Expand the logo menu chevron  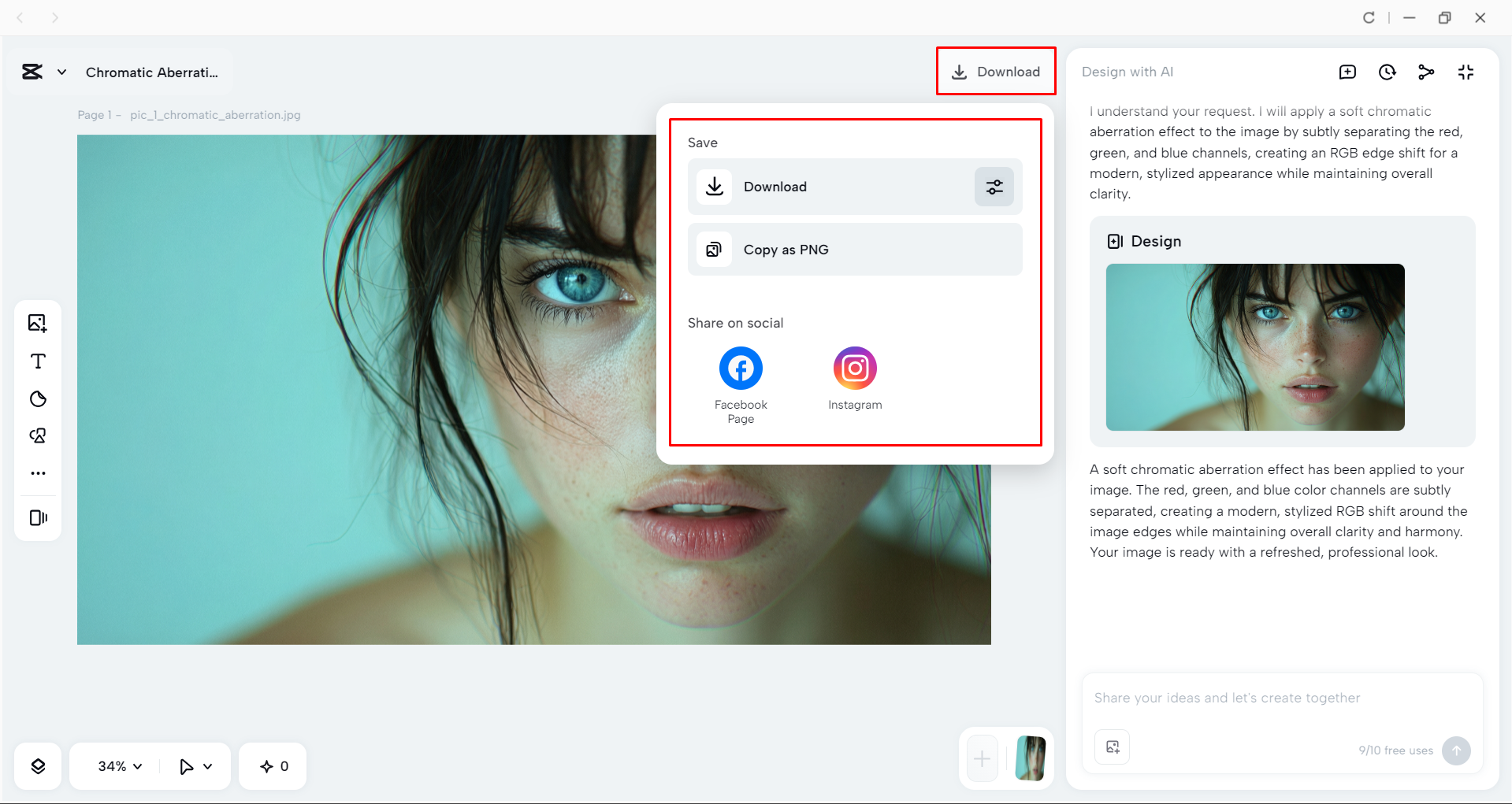61,72
